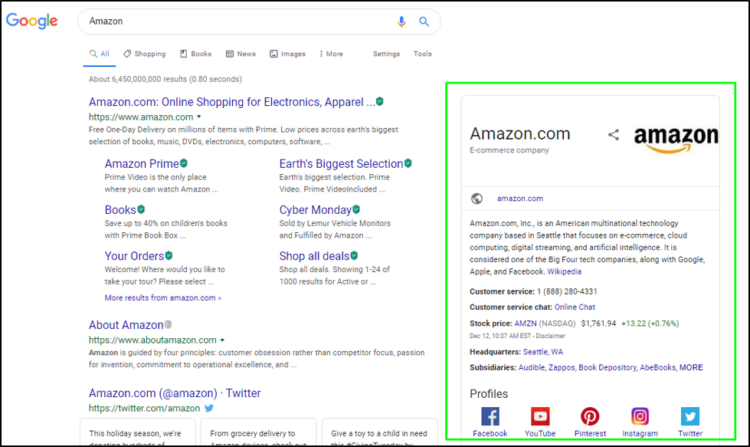Image resolution: width=750 pixels, height=447 pixels.
Task: Switch to the News tab
Action: pos(241,54)
